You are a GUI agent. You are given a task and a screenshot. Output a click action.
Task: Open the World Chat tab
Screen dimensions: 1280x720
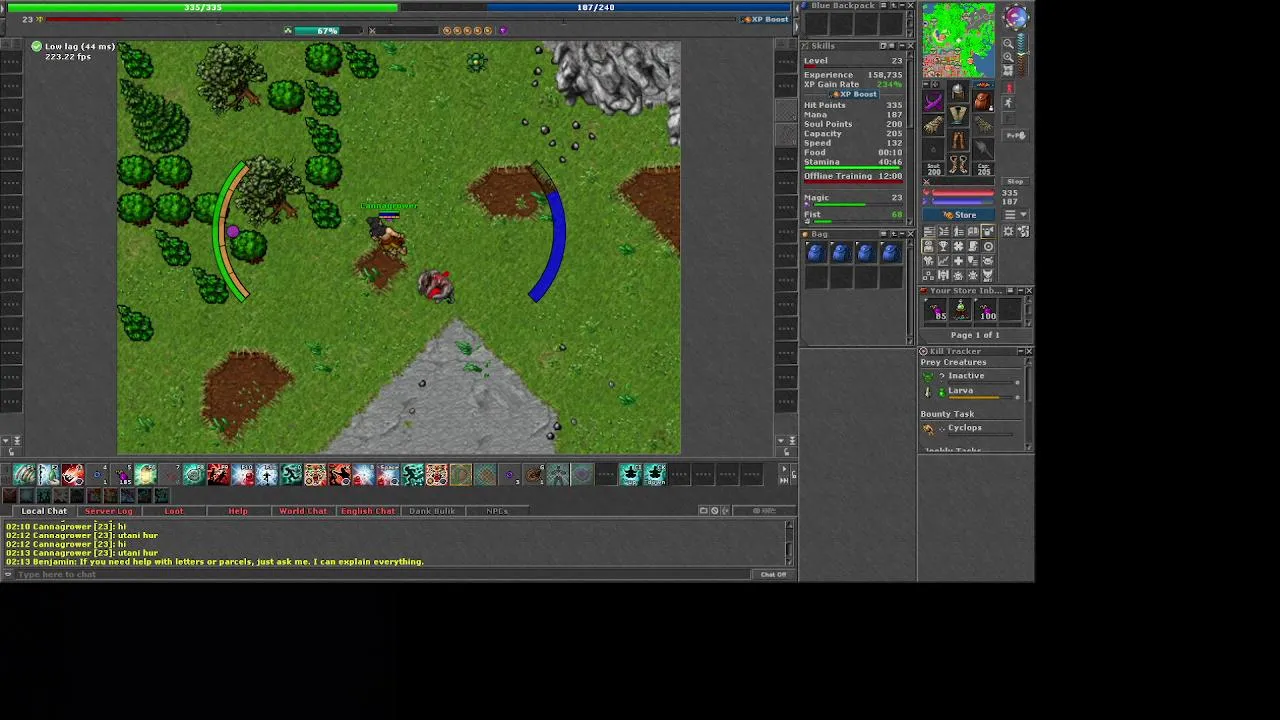pyautogui.click(x=303, y=511)
